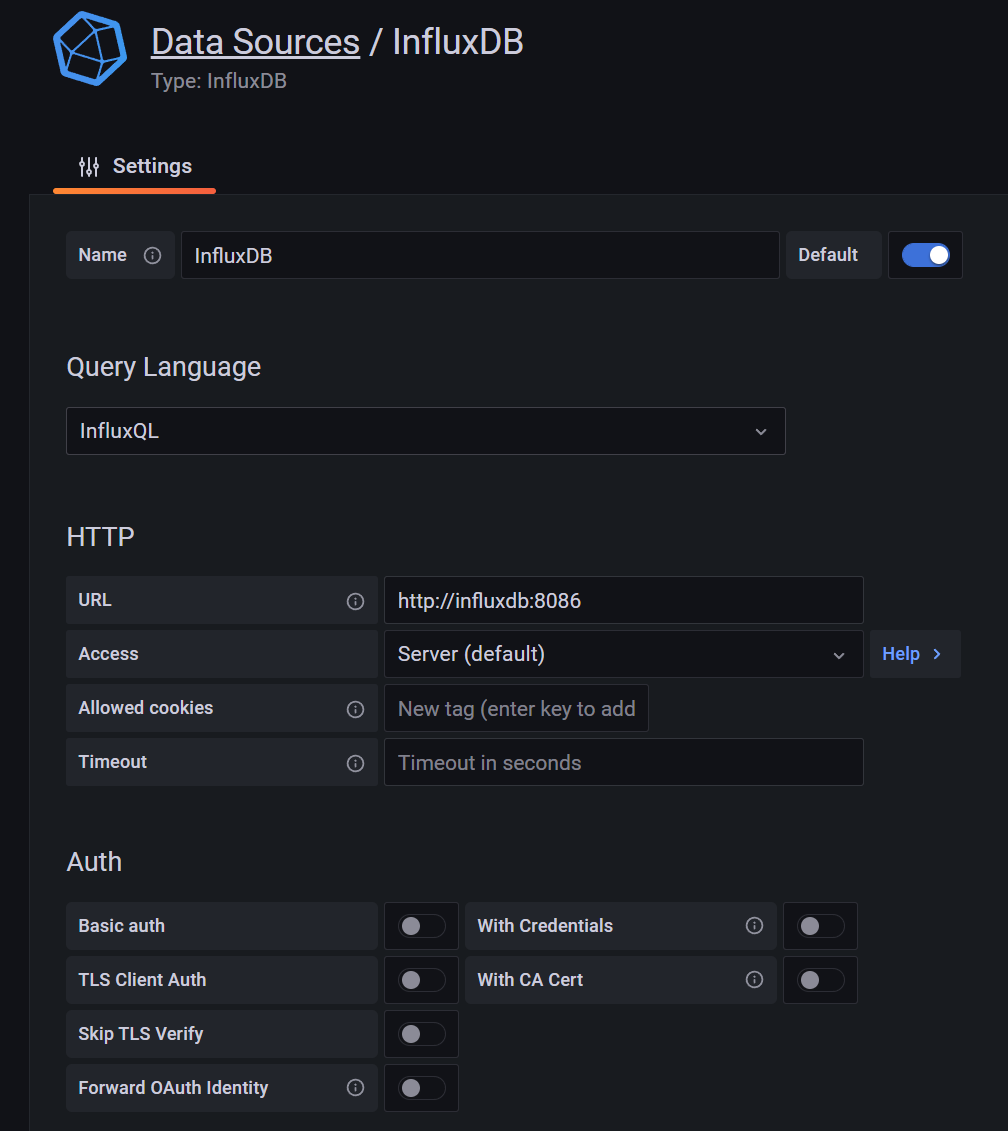Show info tooltip for URL field
The height and width of the screenshot is (1131, 1008).
(355, 601)
